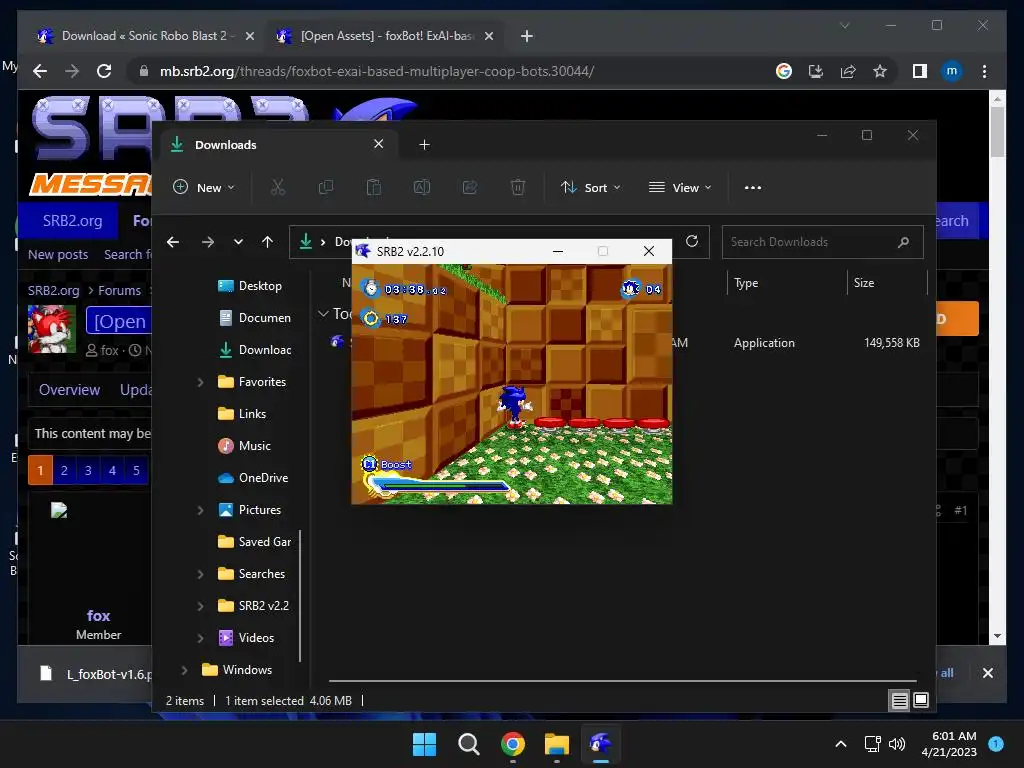Switch to the Download « Sonic Robo Blast 2 tab
Image resolution: width=1024 pixels, height=768 pixels.
[146, 36]
